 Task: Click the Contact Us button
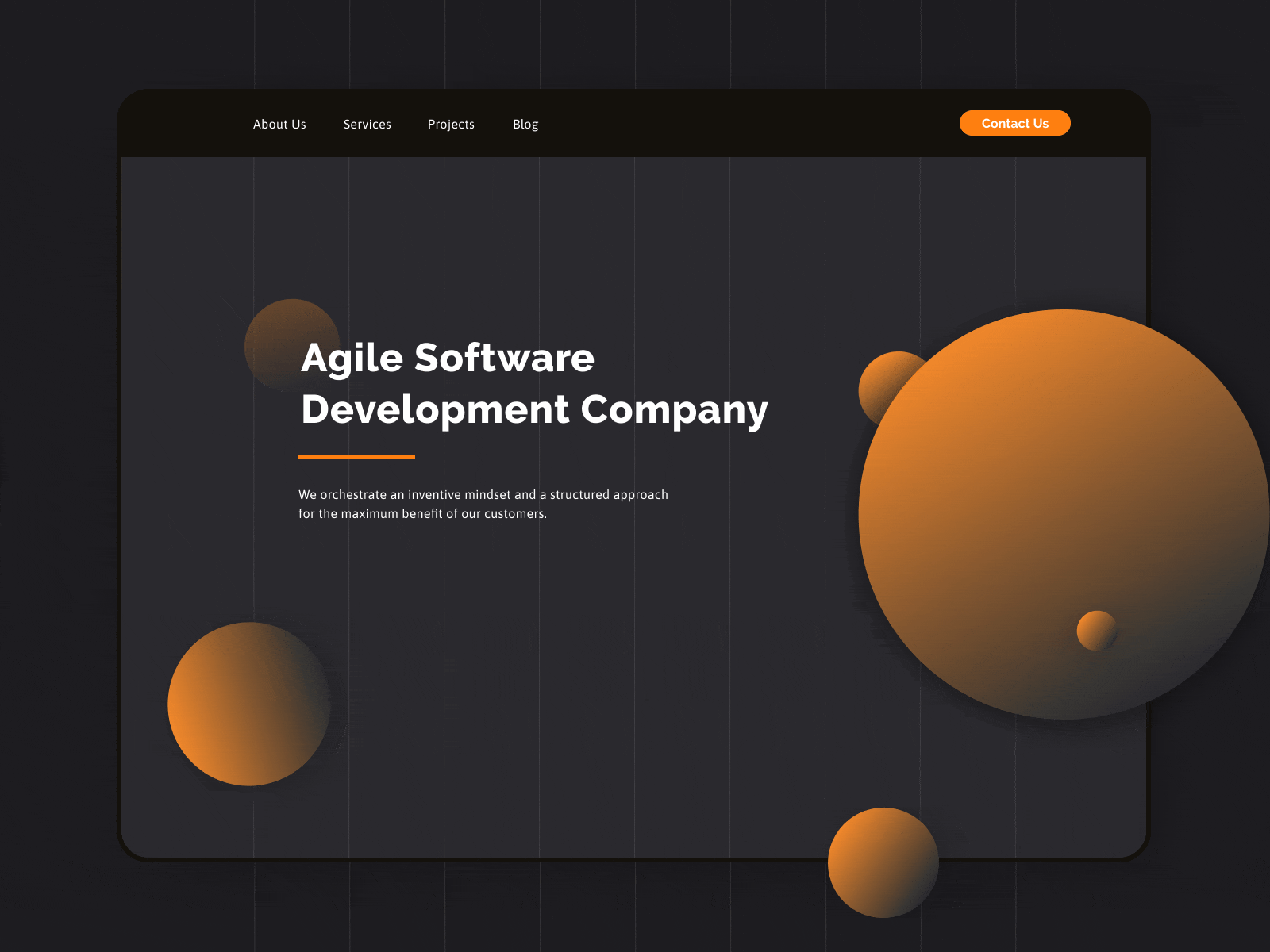[x=1014, y=123]
